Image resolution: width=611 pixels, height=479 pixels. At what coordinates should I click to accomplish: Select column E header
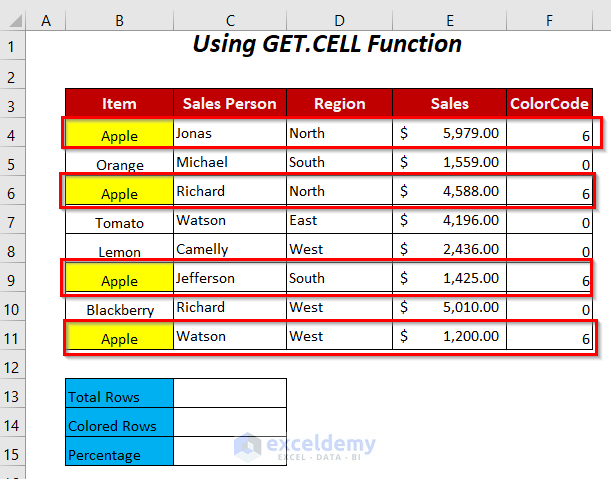pyautogui.click(x=449, y=18)
